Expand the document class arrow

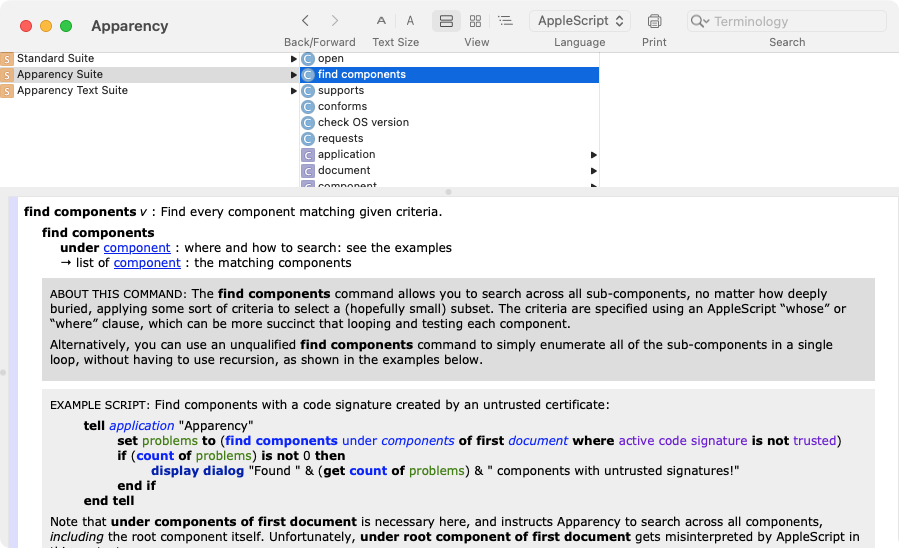tap(593, 171)
